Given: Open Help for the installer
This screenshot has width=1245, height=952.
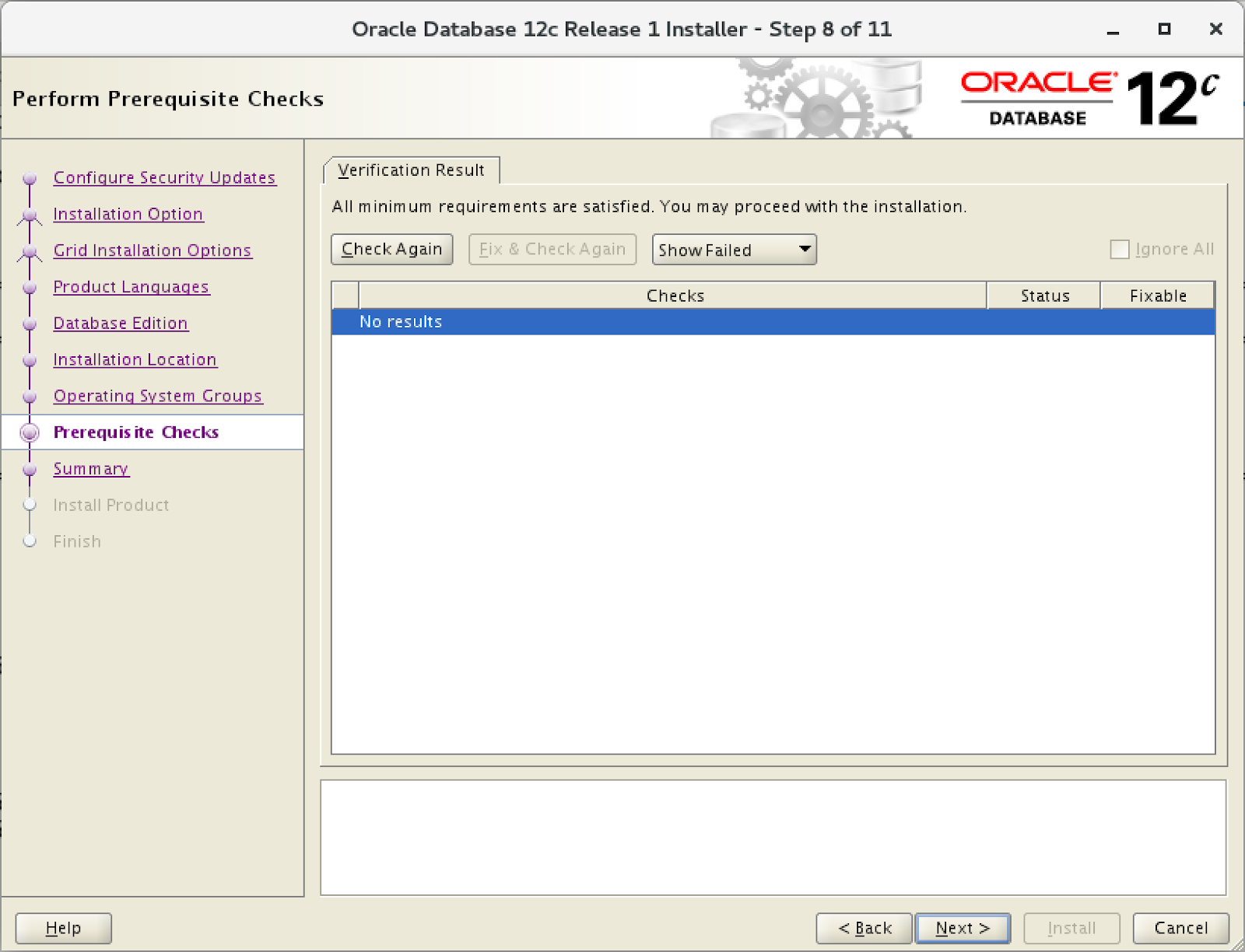Looking at the screenshot, I should (63, 928).
